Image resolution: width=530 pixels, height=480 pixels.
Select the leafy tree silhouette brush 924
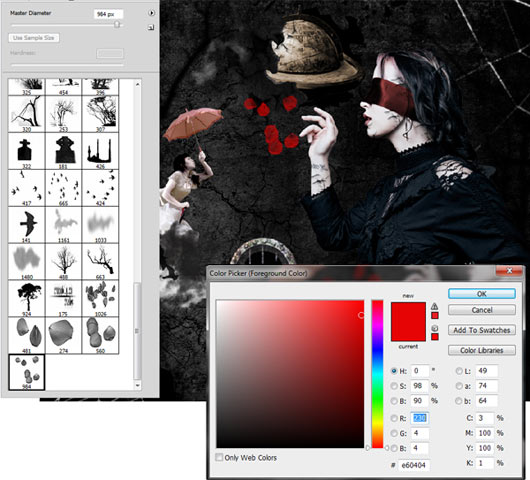click(26, 298)
